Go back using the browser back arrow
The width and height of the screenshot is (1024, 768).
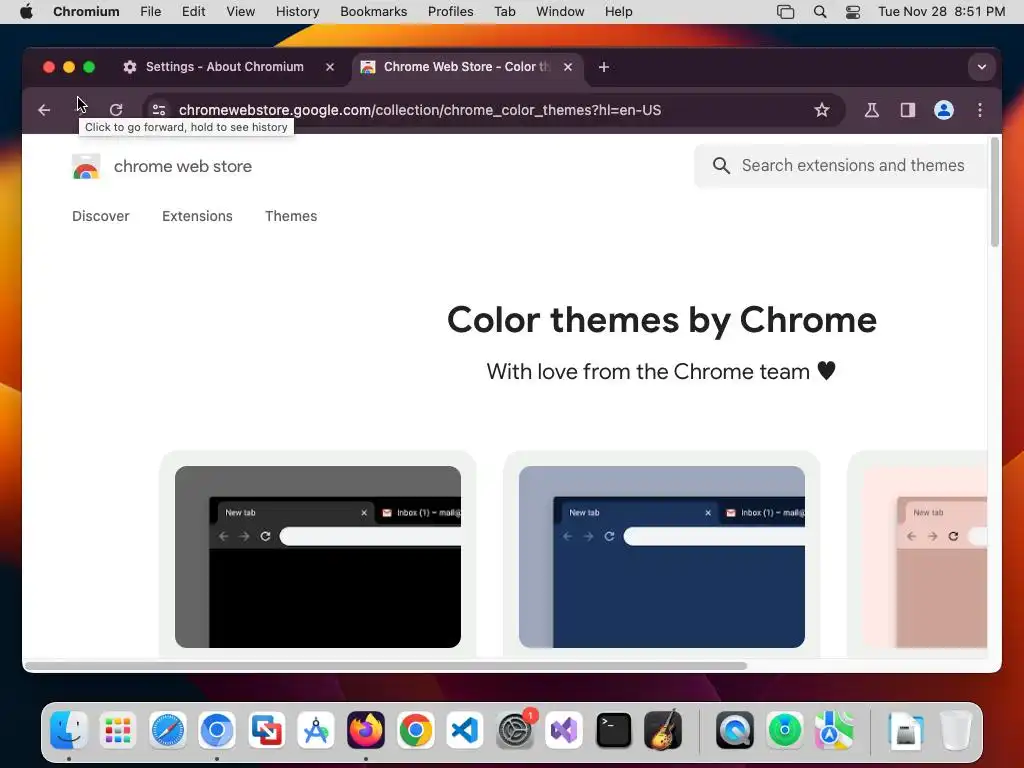click(x=44, y=110)
